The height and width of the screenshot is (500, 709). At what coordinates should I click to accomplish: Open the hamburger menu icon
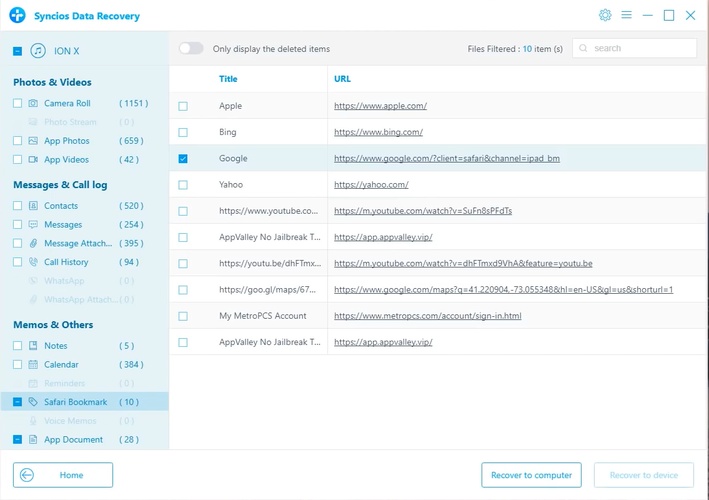(626, 15)
